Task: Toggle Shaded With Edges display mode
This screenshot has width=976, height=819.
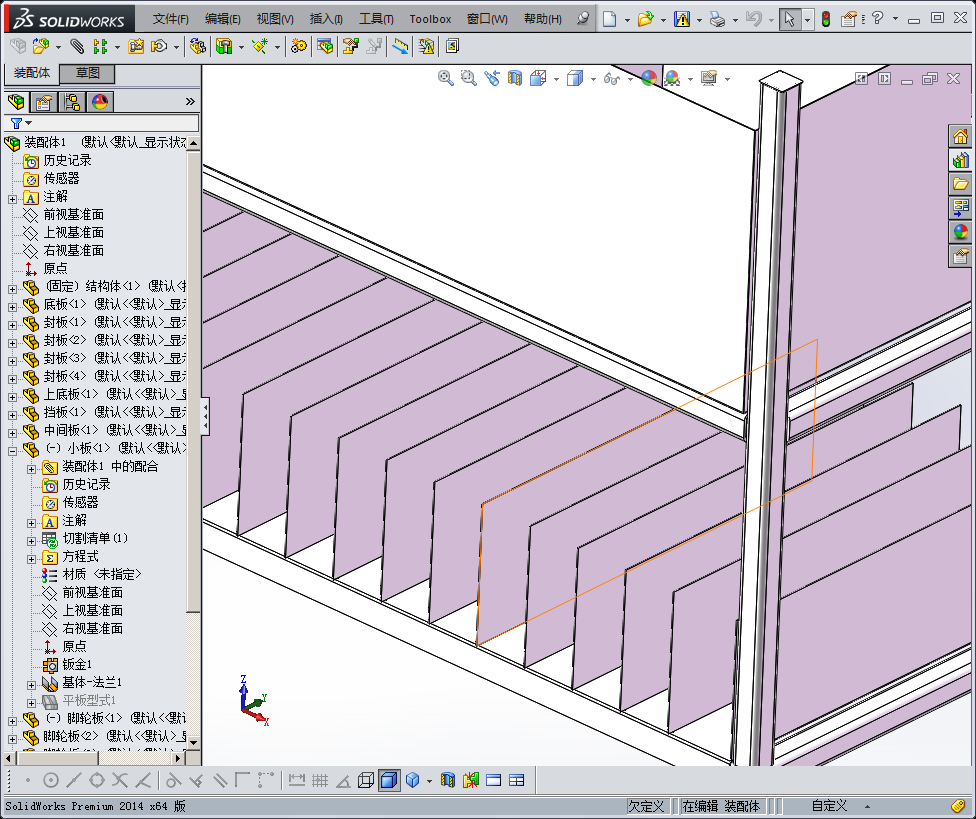Action: 389,780
